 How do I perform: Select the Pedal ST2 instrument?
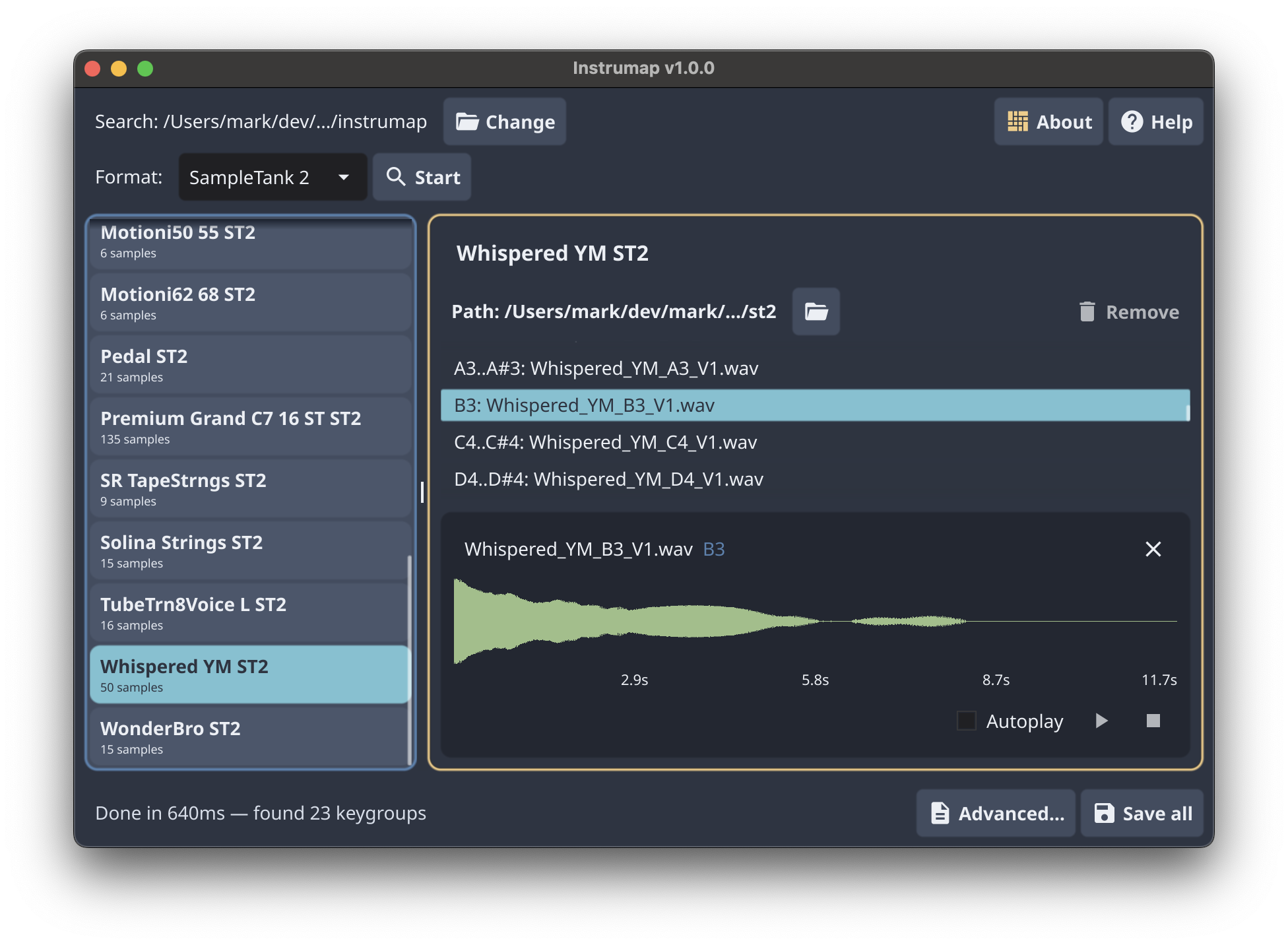pos(251,366)
